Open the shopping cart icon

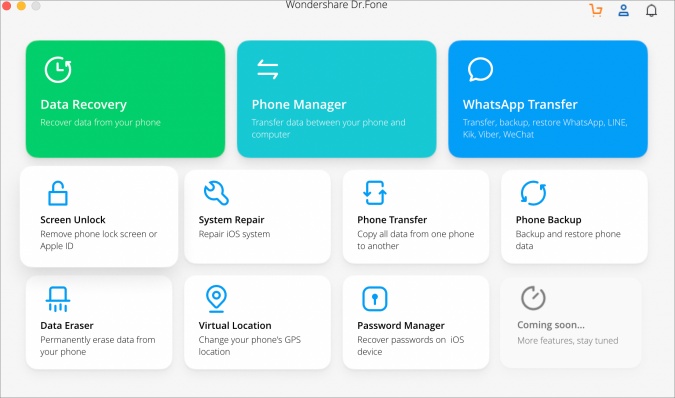point(596,10)
